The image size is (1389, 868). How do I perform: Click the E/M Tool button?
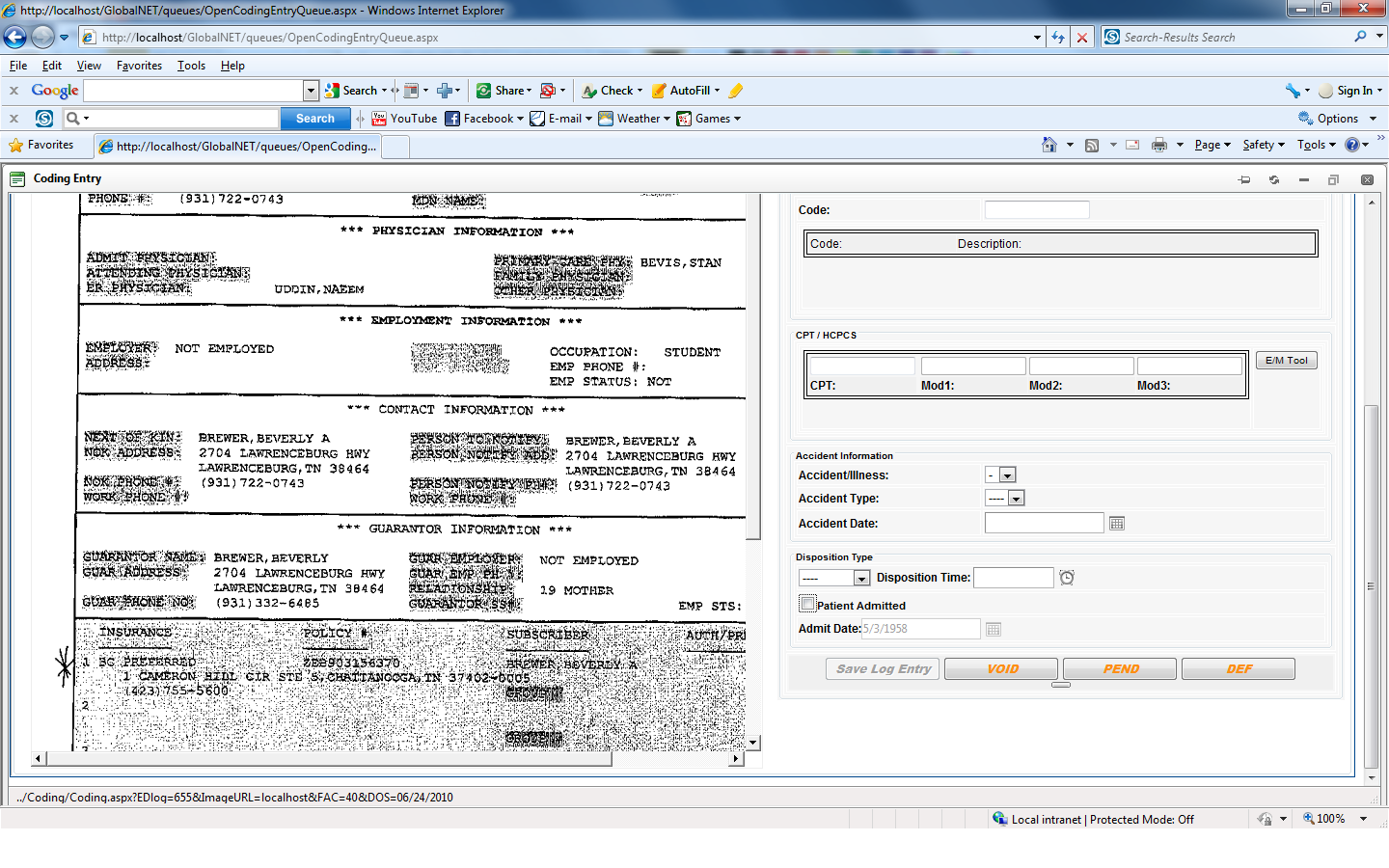1286,361
